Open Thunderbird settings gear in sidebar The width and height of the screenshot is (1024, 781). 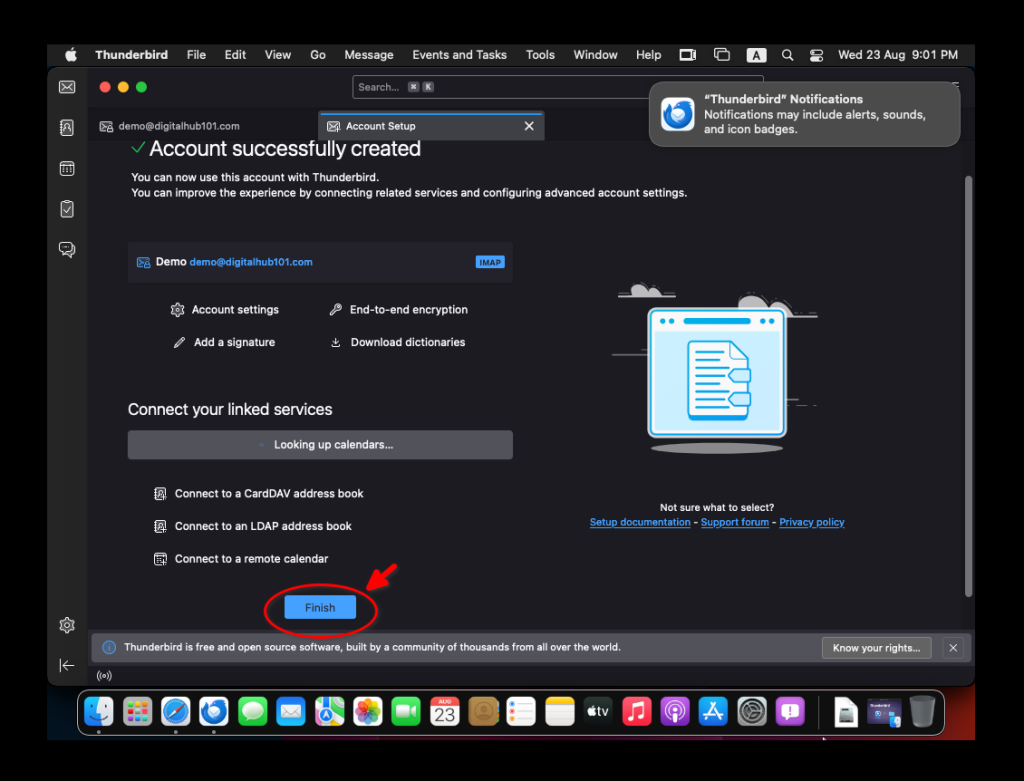click(x=67, y=625)
